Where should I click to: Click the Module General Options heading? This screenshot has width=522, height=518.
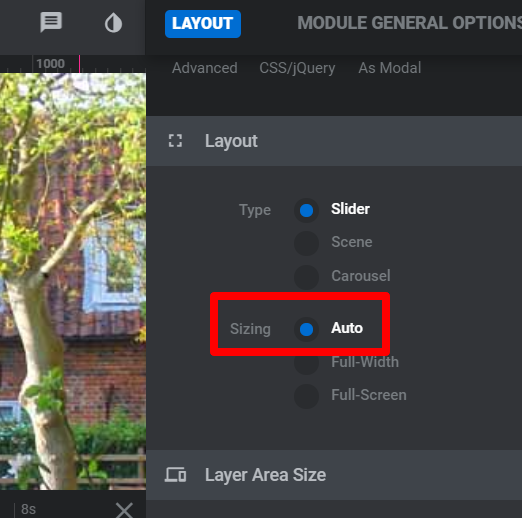click(x=410, y=23)
